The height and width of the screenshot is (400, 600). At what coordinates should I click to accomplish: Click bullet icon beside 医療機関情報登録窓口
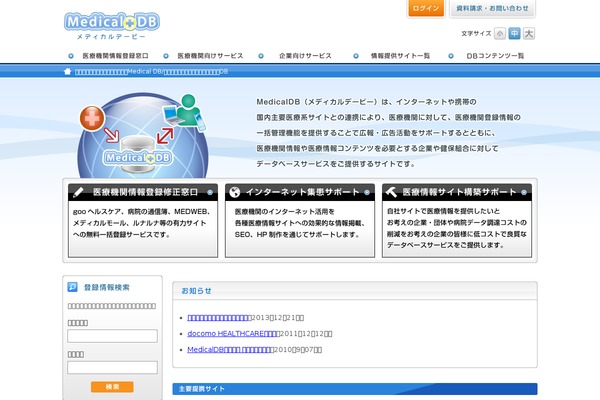coord(71,56)
